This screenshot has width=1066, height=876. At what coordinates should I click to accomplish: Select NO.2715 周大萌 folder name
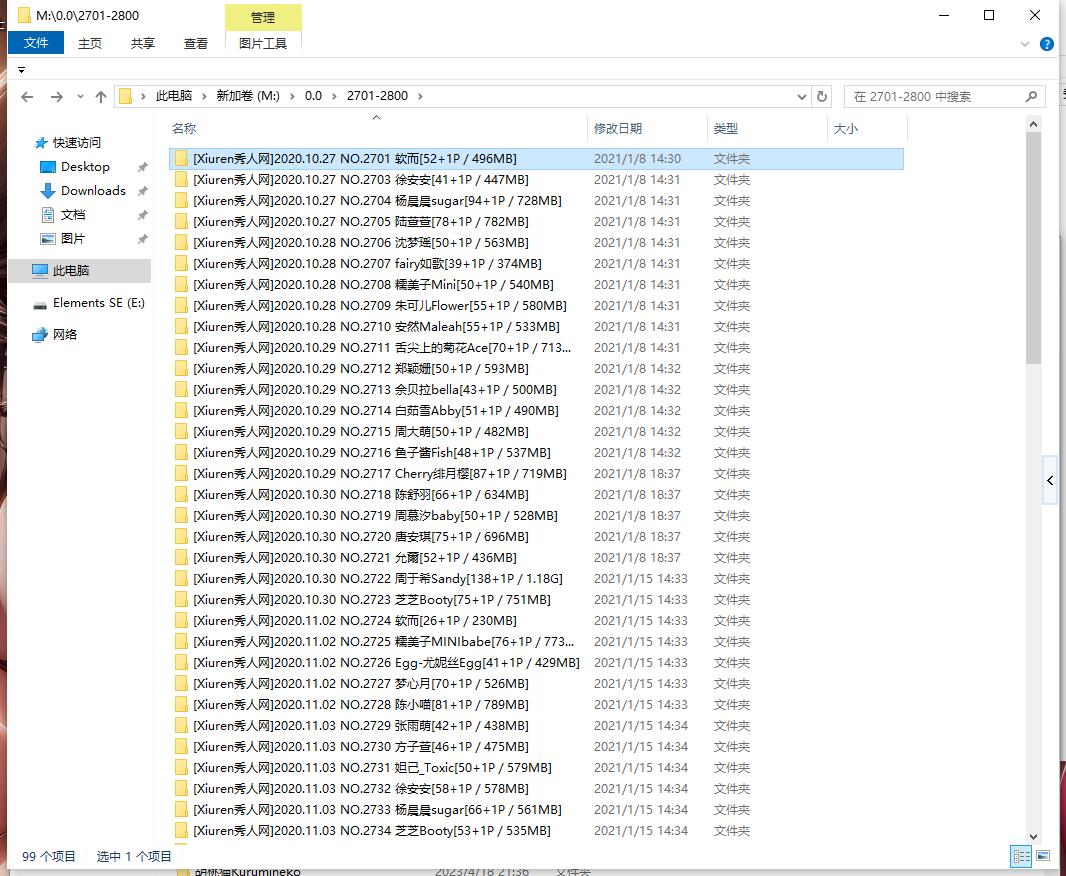[x=361, y=432]
